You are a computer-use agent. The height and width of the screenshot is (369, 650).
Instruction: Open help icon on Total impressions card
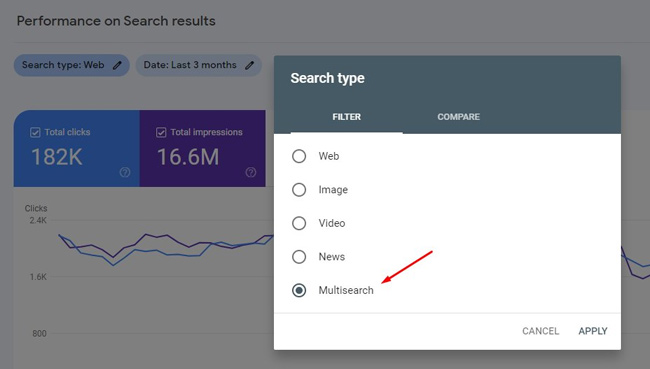(x=250, y=172)
